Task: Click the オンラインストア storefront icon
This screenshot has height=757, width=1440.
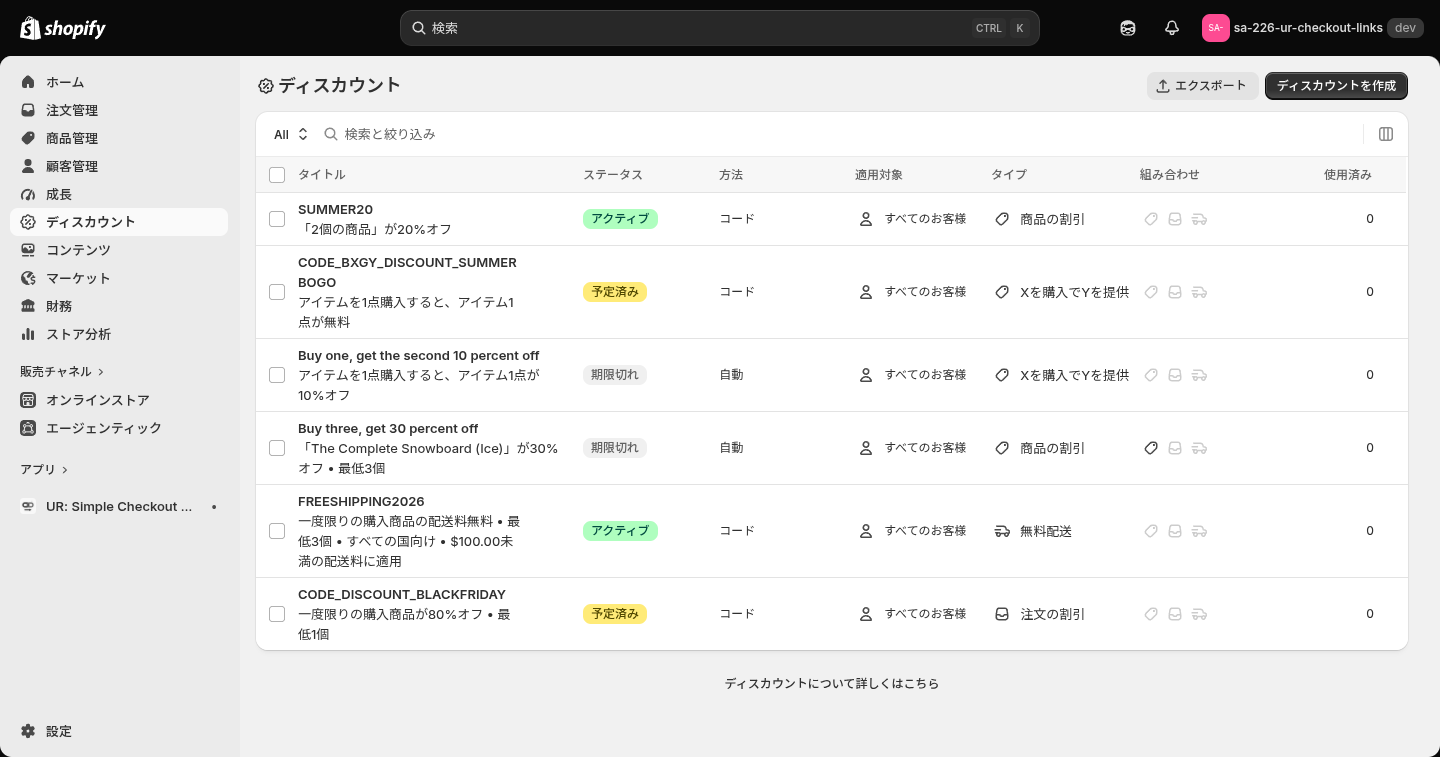Action: [x=28, y=400]
